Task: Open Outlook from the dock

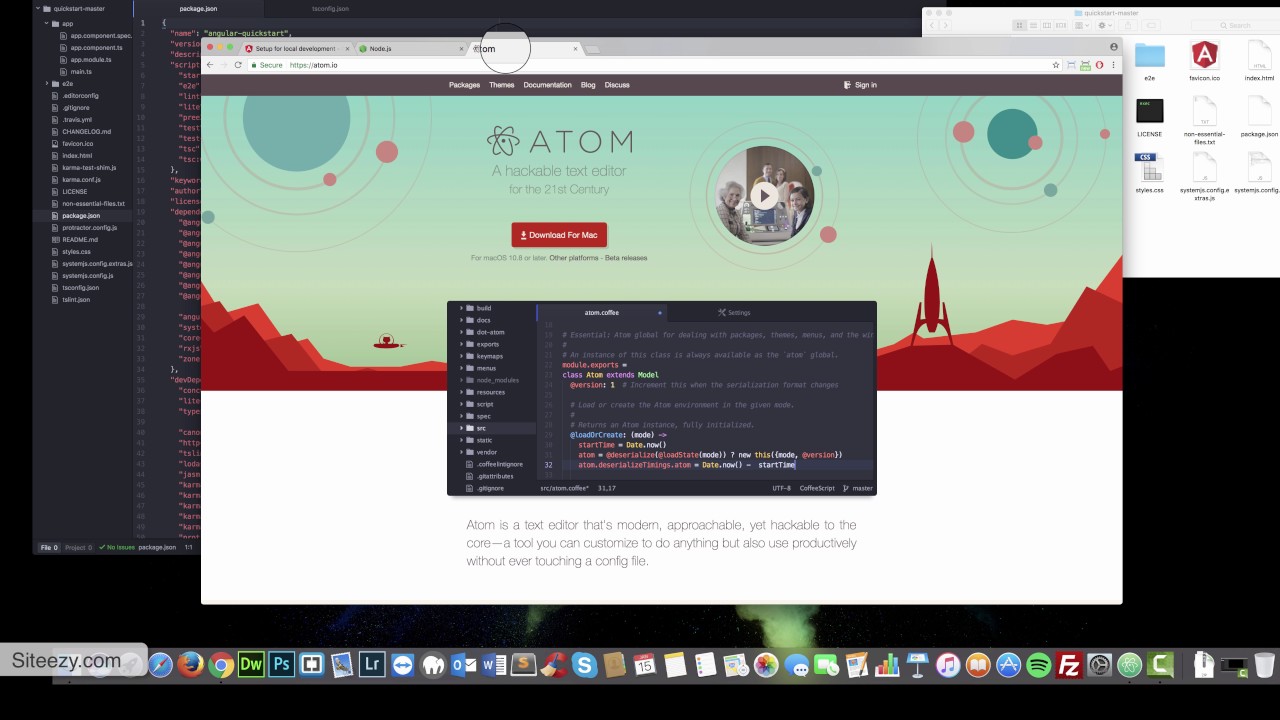Action: [463, 664]
